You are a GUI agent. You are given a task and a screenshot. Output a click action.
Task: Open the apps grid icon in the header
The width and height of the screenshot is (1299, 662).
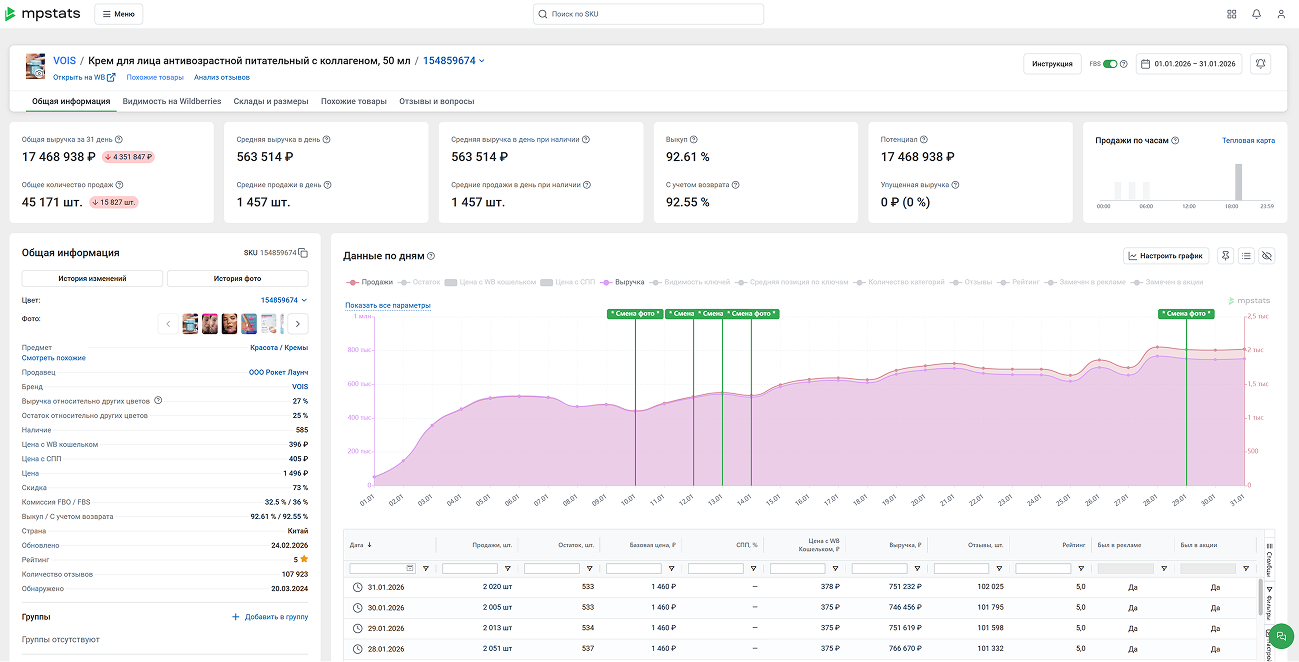(1231, 14)
